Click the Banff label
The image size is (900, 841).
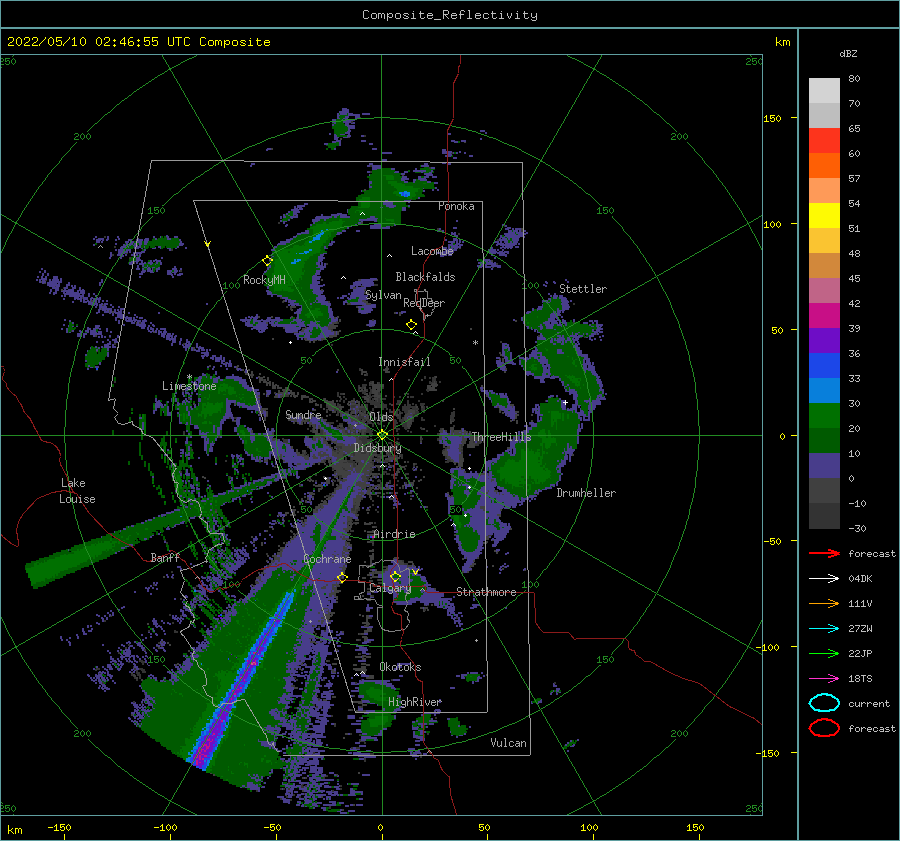(x=165, y=557)
